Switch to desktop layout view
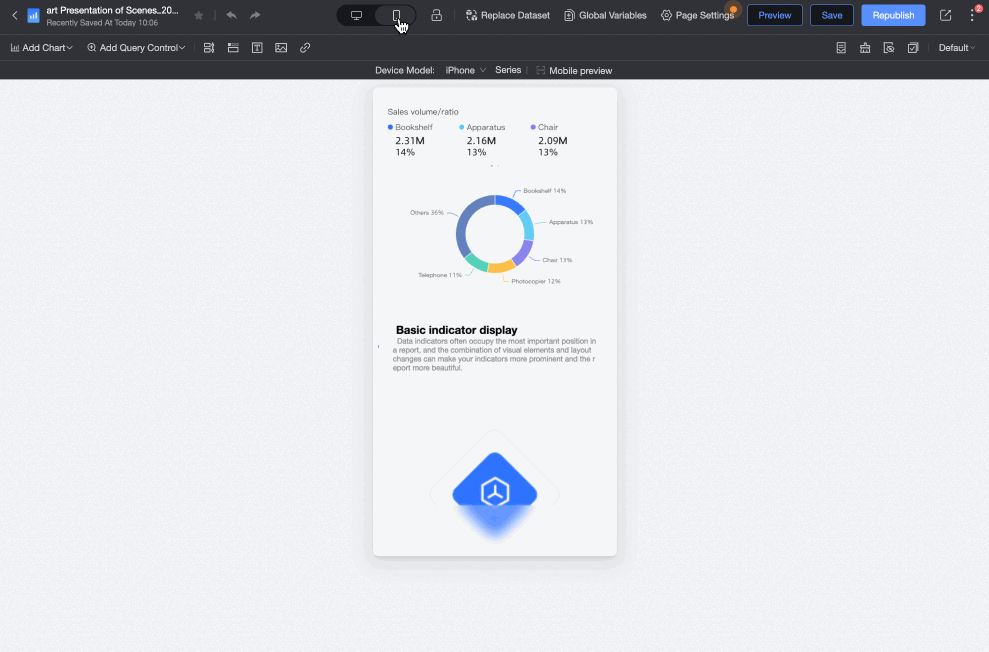Viewport: 989px width, 652px height. (356, 15)
